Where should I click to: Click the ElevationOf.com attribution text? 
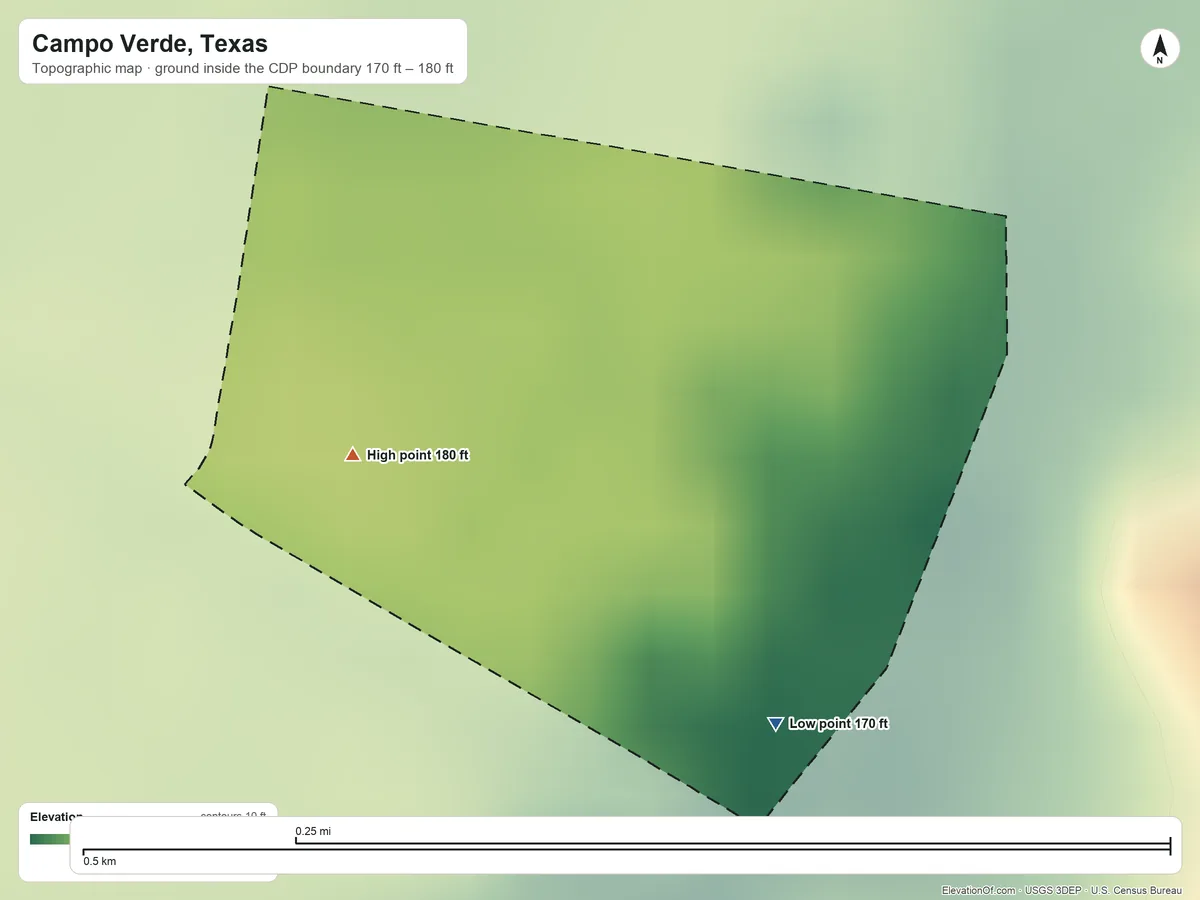1061,890
